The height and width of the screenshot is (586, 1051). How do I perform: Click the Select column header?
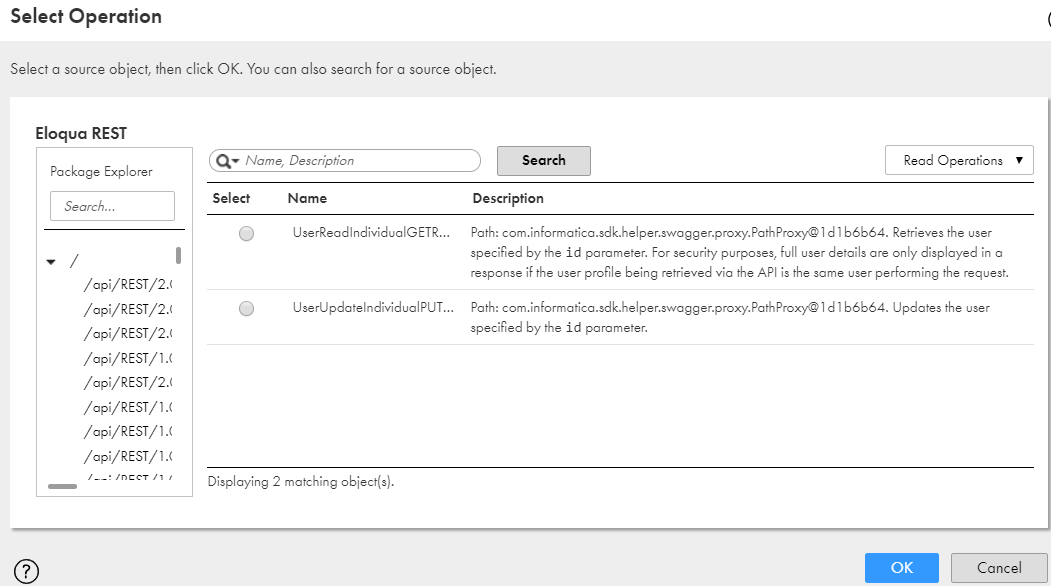tap(231, 198)
